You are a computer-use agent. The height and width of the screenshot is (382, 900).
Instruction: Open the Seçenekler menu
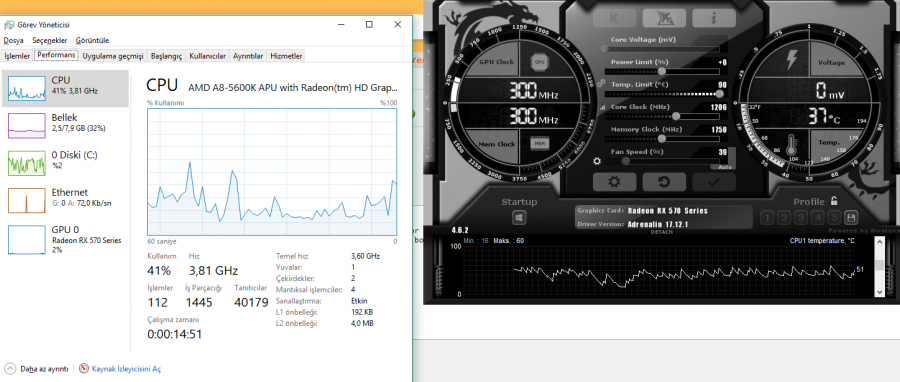click(x=50, y=41)
